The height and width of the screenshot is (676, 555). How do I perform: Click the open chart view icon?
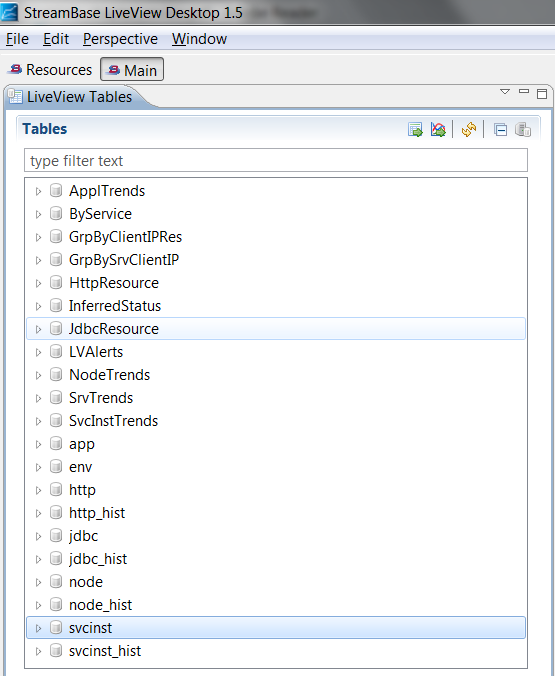[x=438, y=129]
